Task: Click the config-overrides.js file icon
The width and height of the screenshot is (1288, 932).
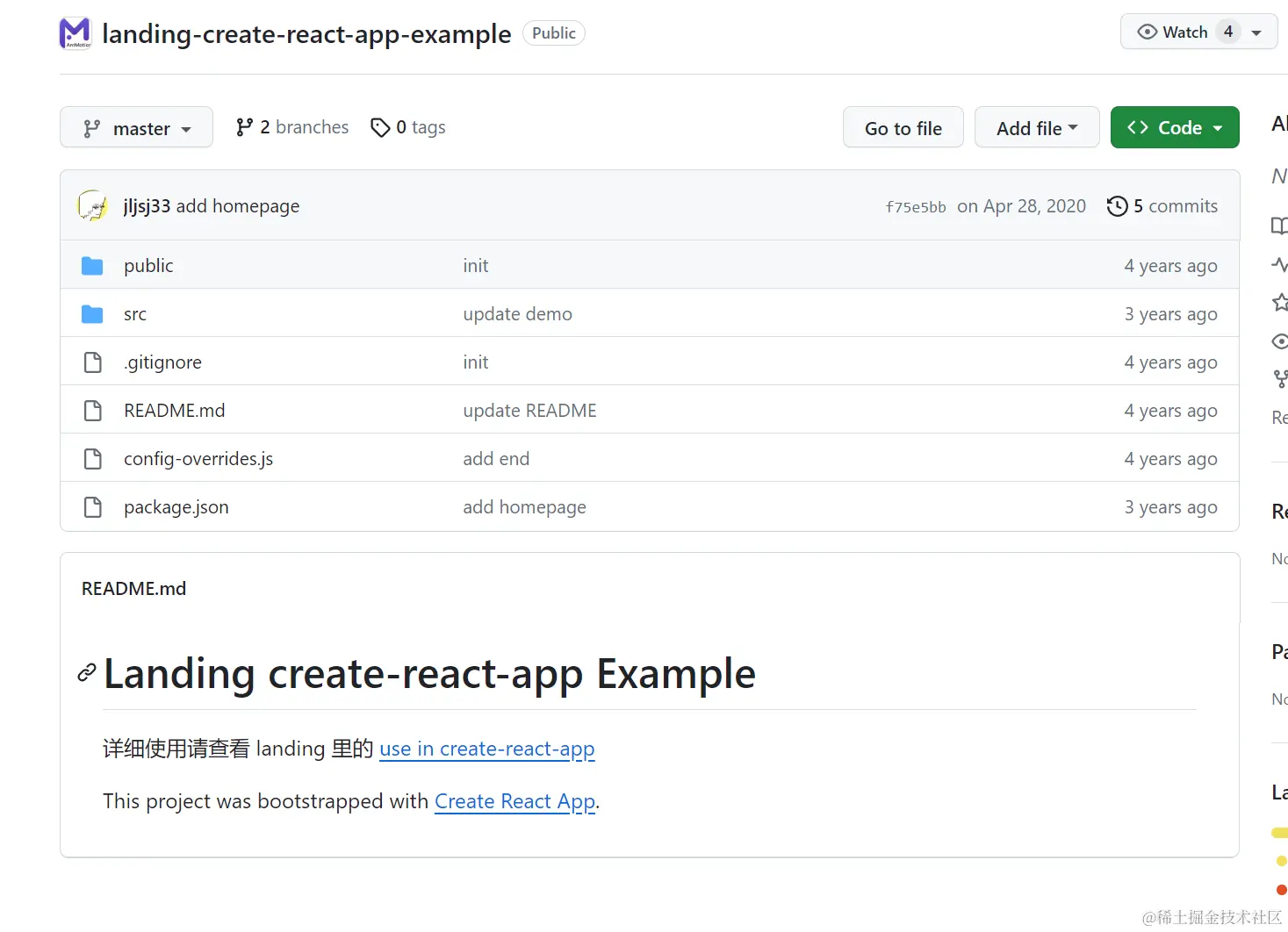Action: point(92,459)
